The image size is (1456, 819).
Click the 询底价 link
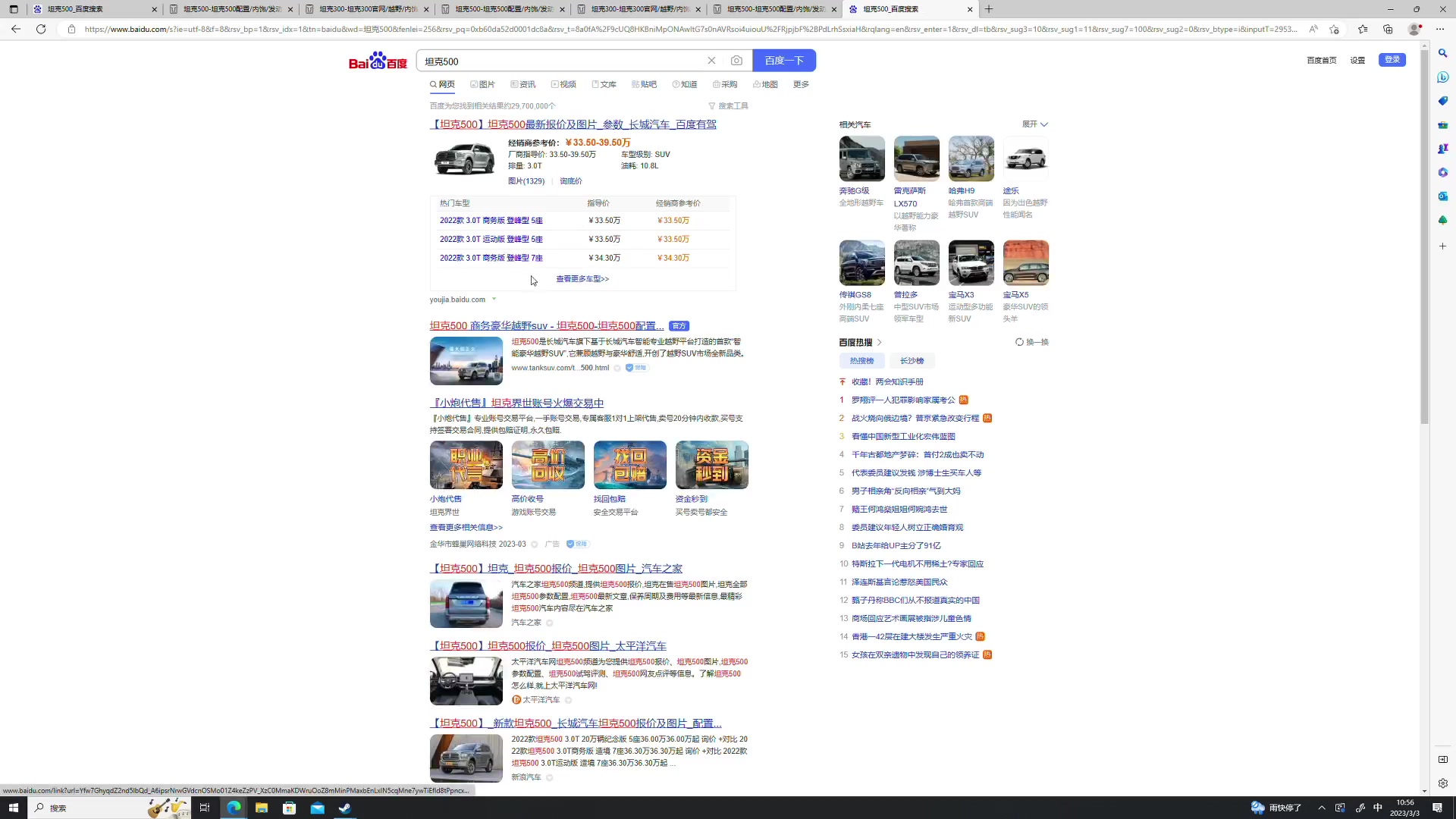point(571,181)
